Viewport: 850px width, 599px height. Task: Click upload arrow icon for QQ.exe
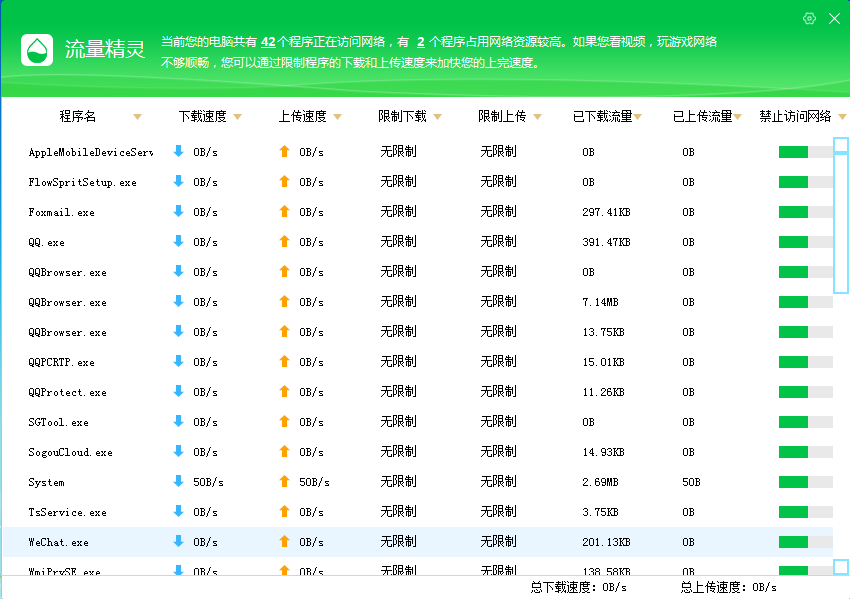[285, 241]
